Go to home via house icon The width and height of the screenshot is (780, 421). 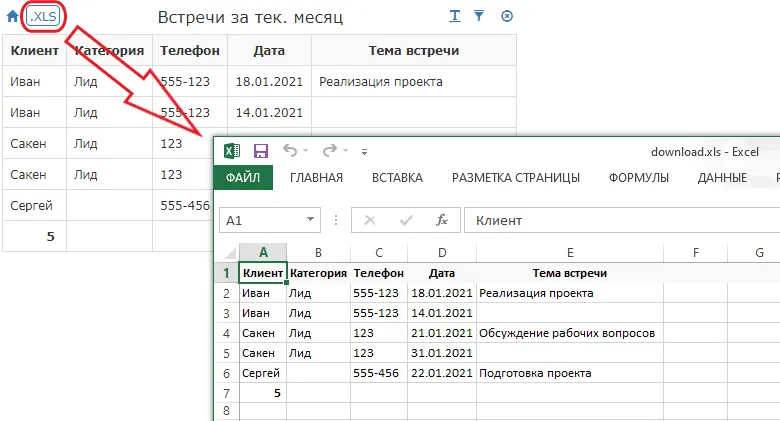coord(12,16)
